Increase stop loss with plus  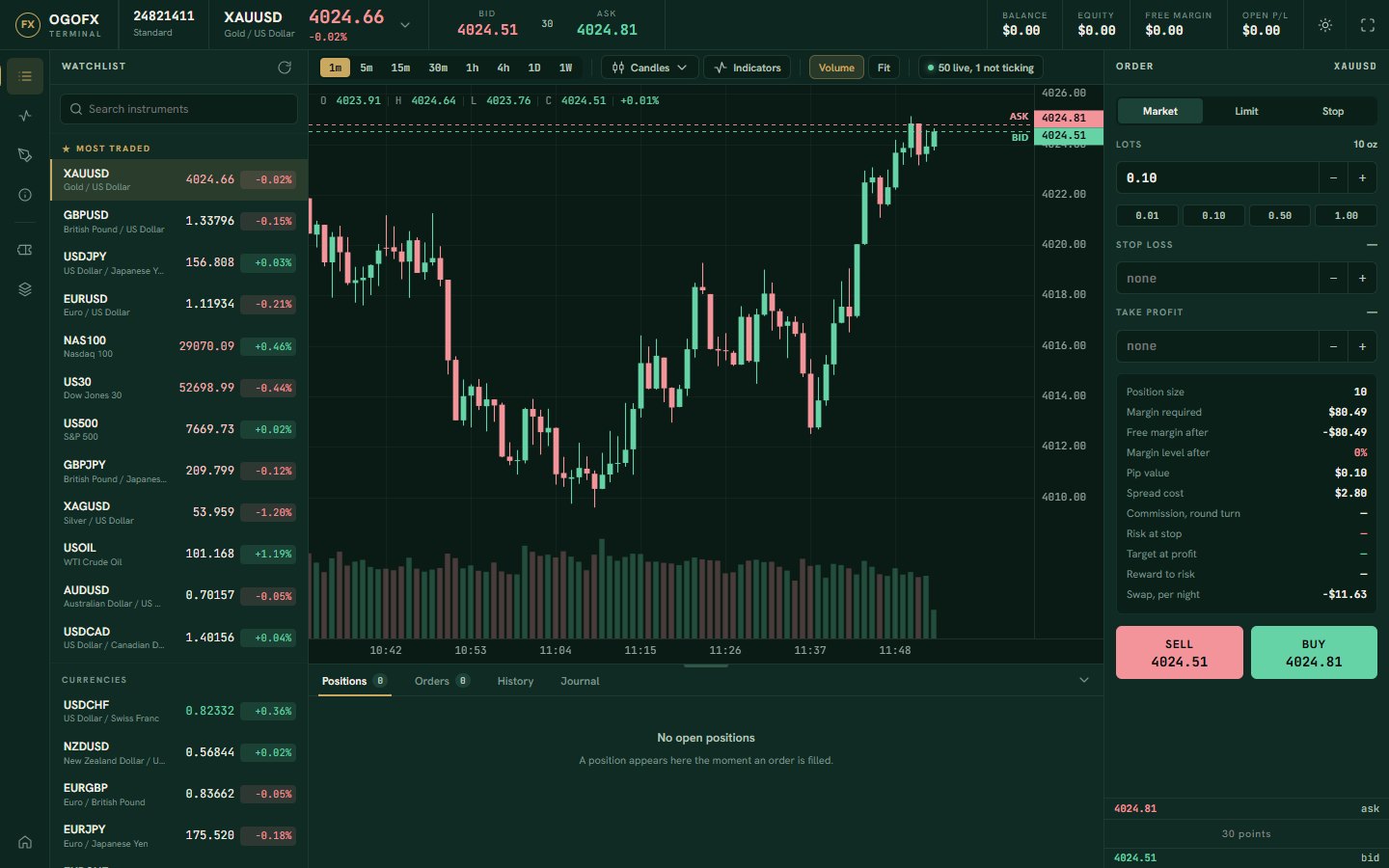[1362, 279]
